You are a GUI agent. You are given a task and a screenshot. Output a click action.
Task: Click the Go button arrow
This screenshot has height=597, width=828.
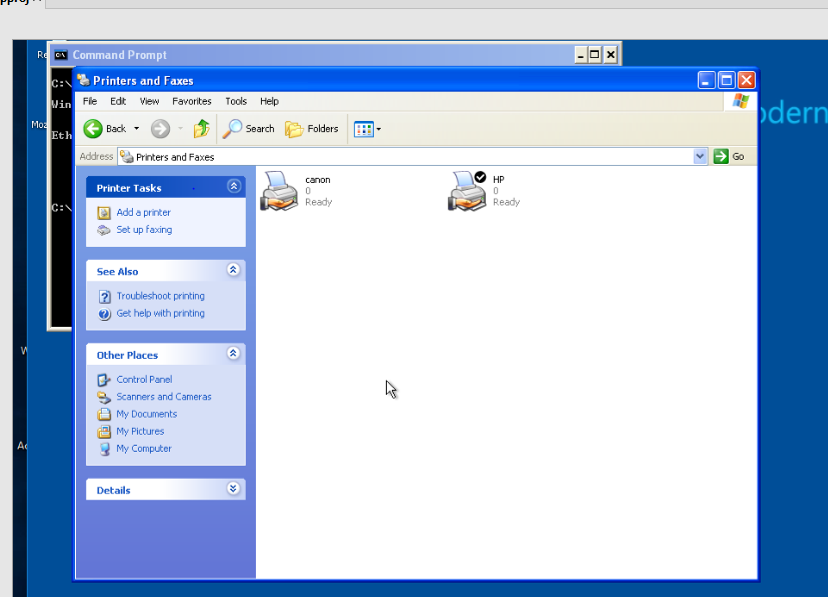[721, 156]
